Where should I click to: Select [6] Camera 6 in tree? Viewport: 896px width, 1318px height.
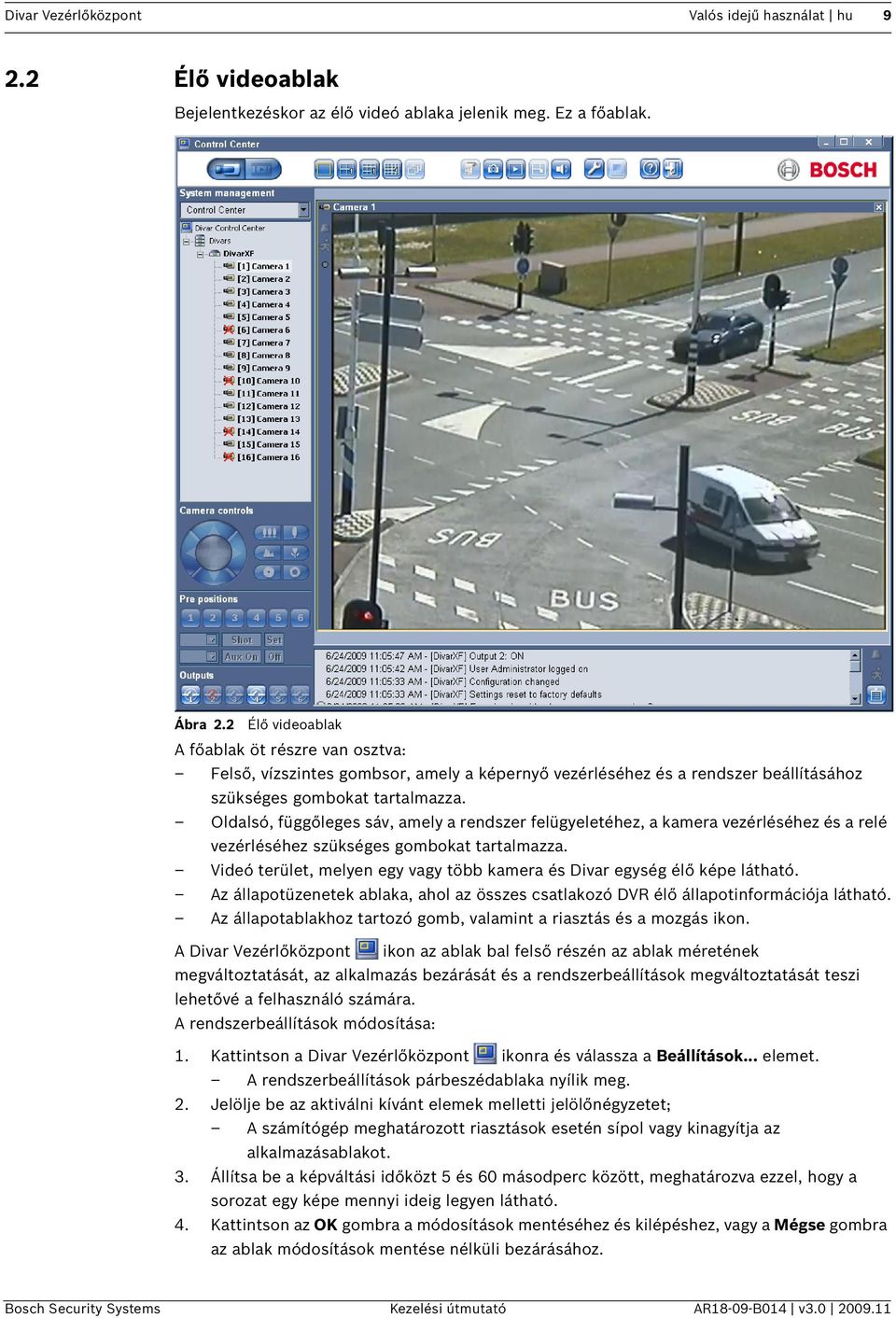263,329
